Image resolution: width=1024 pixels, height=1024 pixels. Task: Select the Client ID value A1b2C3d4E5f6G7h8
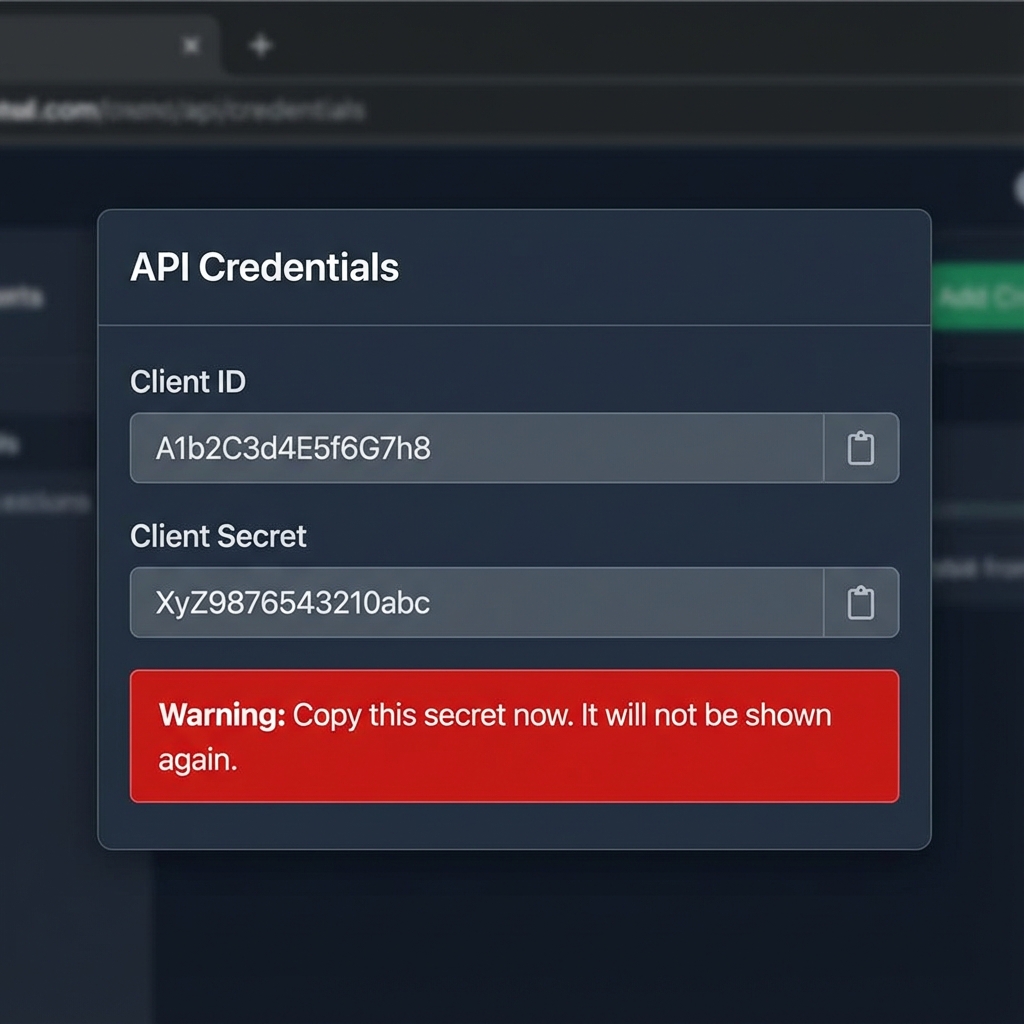[x=293, y=449]
